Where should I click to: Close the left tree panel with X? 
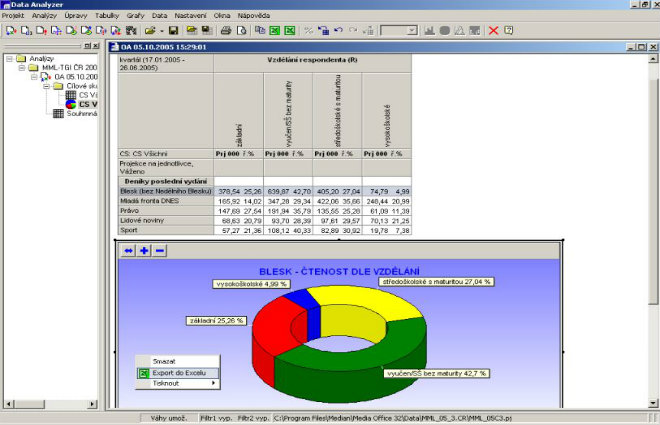tap(96, 46)
